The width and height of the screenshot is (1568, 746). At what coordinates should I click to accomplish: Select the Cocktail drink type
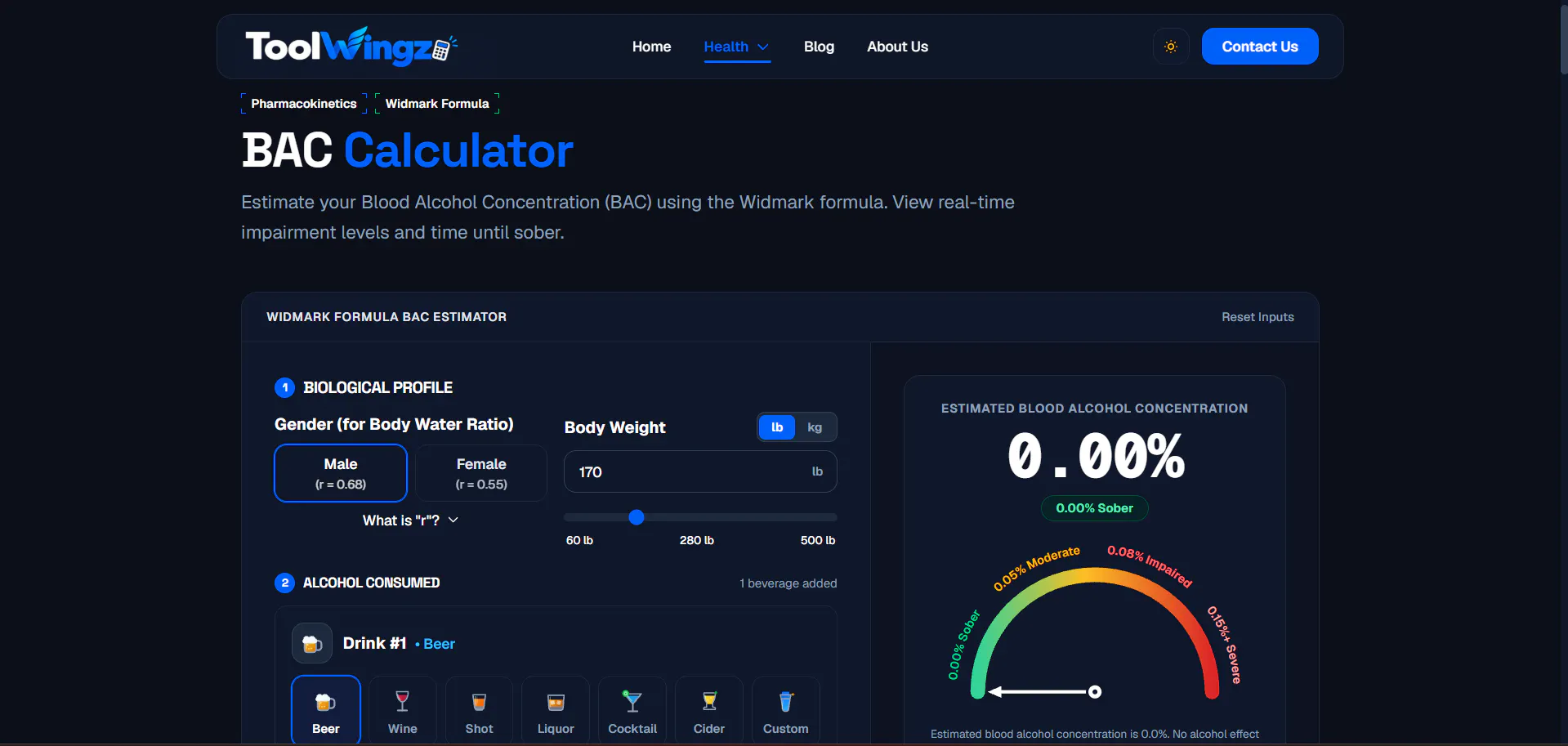pyautogui.click(x=632, y=710)
